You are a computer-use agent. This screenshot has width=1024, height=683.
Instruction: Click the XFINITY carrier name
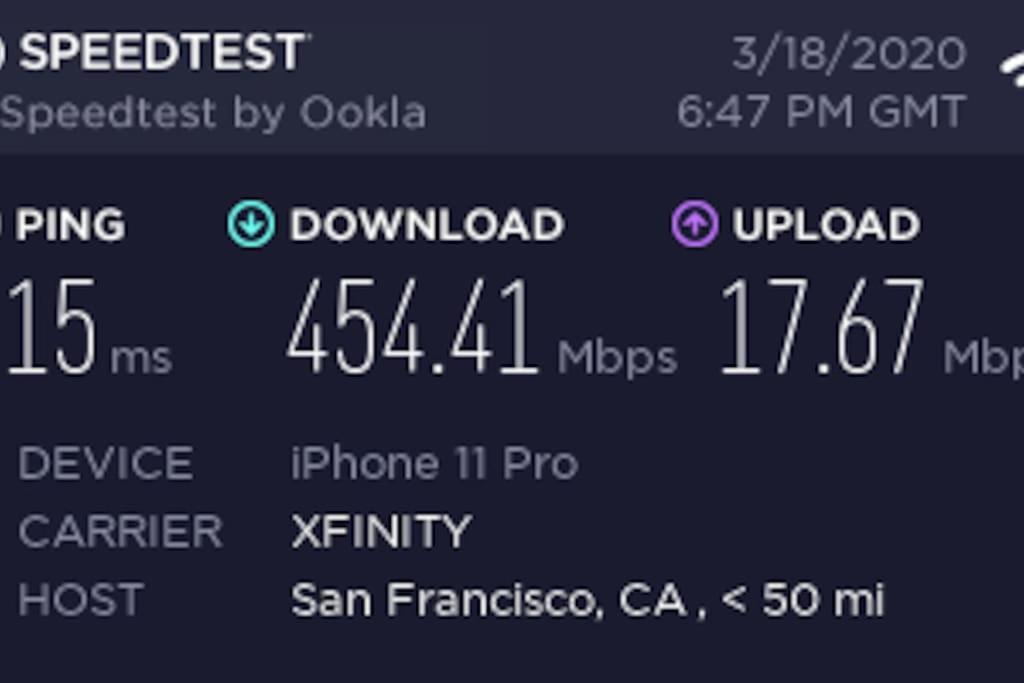click(381, 531)
